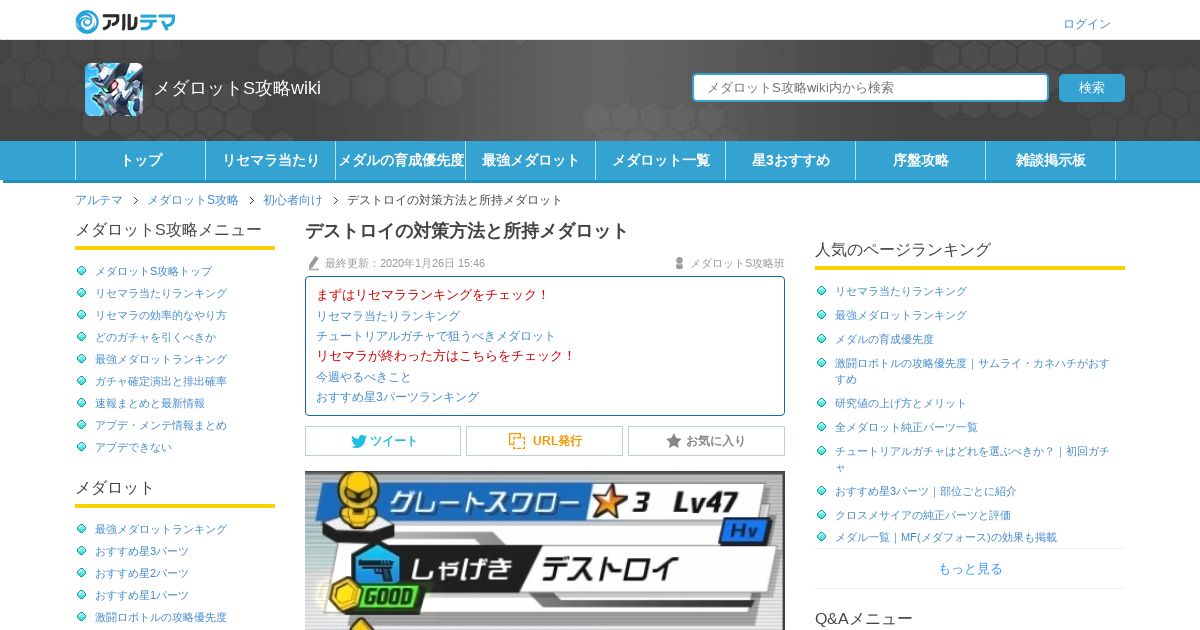Open the トップ nav tab

[141, 160]
